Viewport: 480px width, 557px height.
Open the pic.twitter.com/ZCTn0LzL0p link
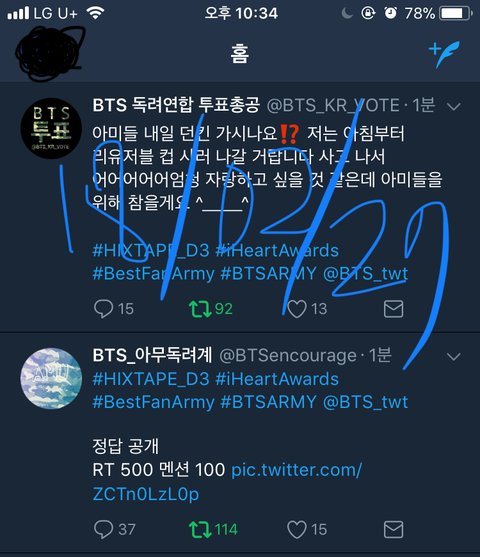[x=227, y=482]
